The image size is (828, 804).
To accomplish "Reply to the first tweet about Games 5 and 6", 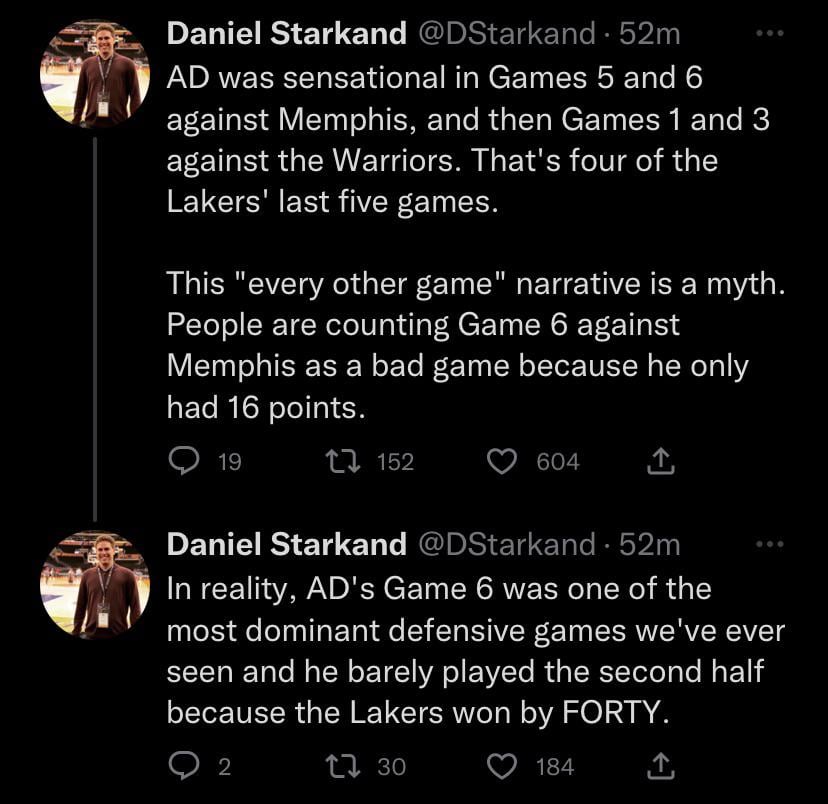I will [183, 460].
